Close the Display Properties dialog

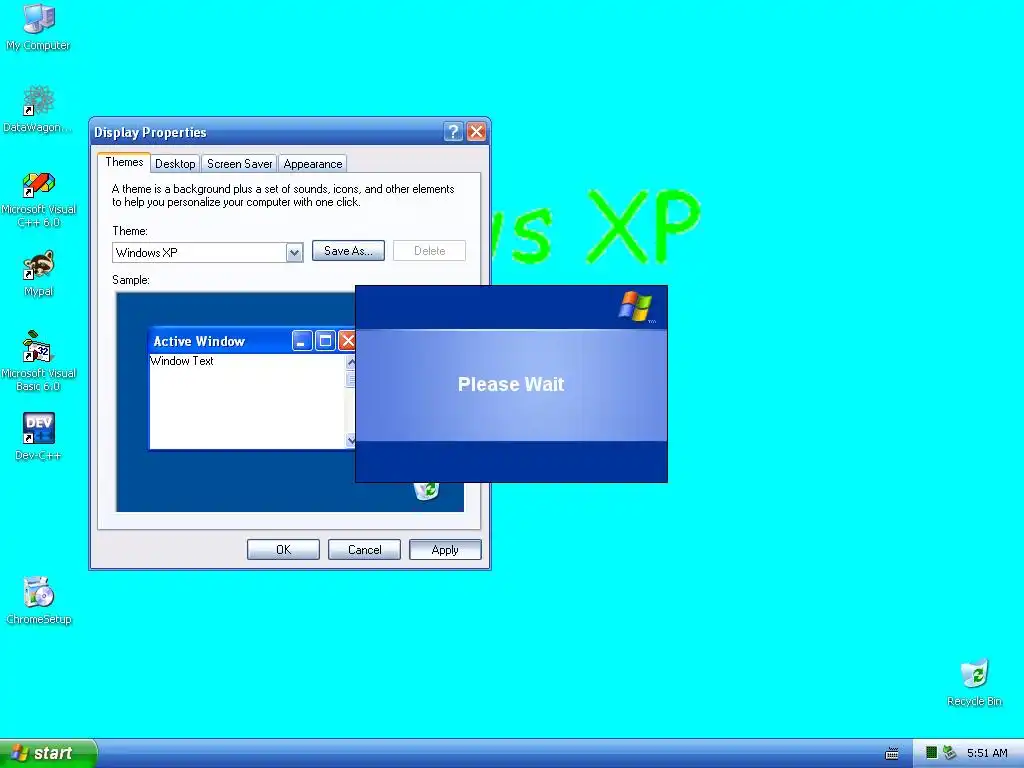[476, 132]
